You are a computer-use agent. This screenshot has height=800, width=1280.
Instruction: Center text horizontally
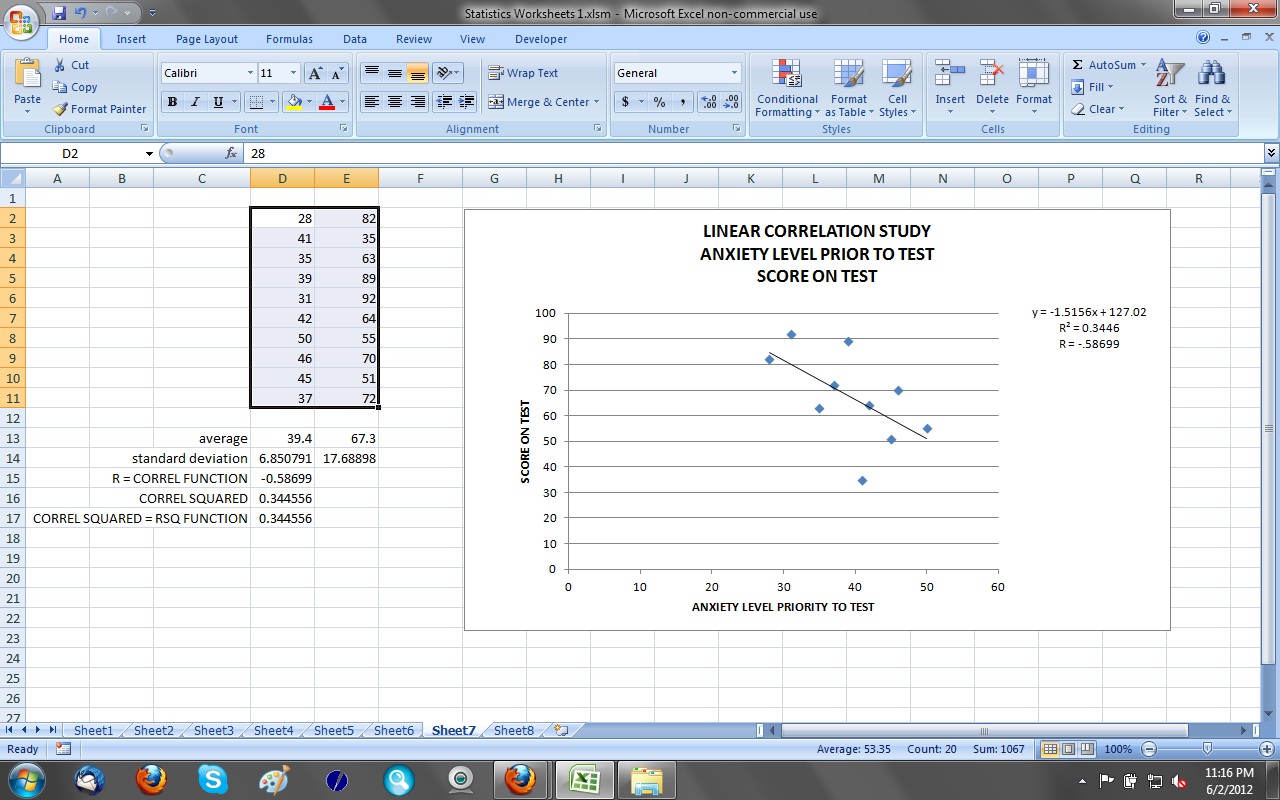point(395,102)
